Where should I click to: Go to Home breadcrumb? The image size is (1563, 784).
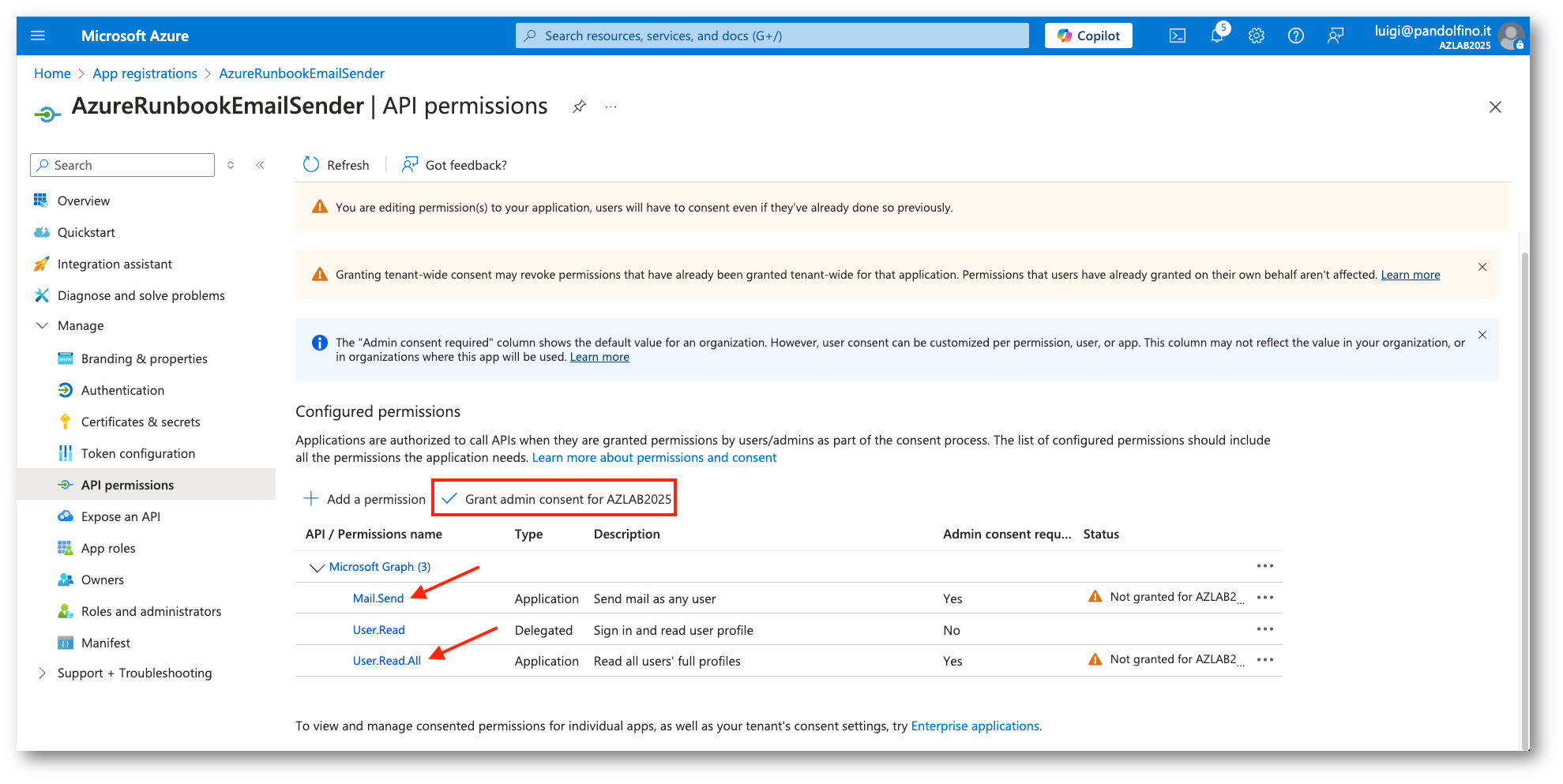(52, 73)
